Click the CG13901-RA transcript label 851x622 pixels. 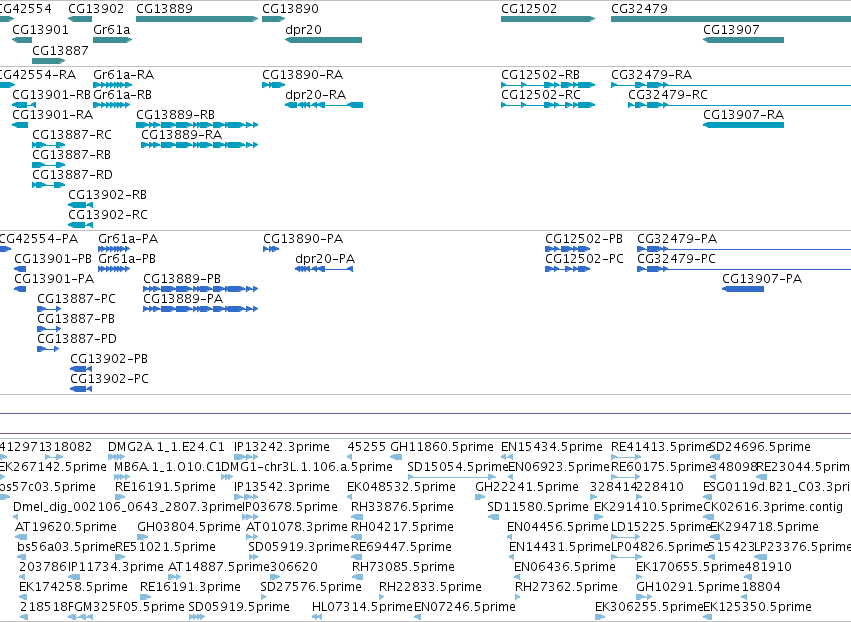53,115
